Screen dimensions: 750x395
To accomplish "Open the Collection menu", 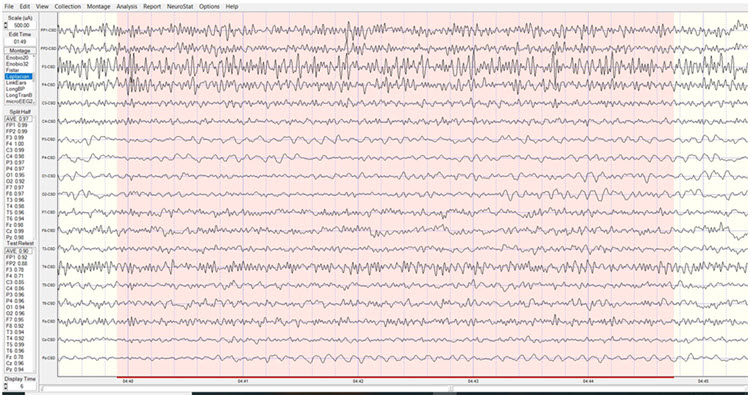I will pos(67,7).
